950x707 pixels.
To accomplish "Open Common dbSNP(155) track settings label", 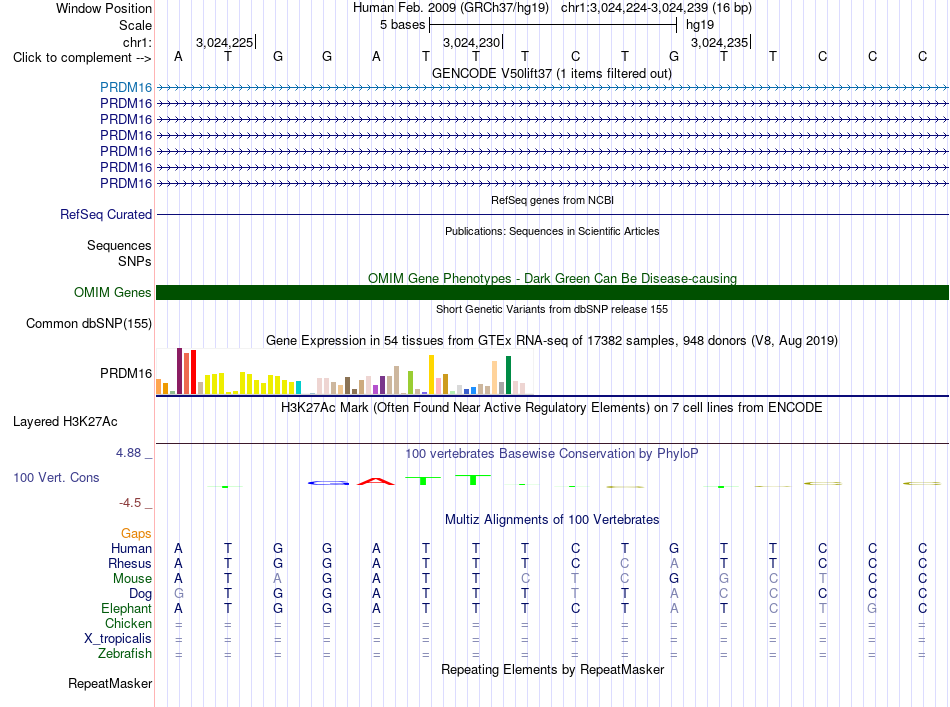I will (x=89, y=324).
